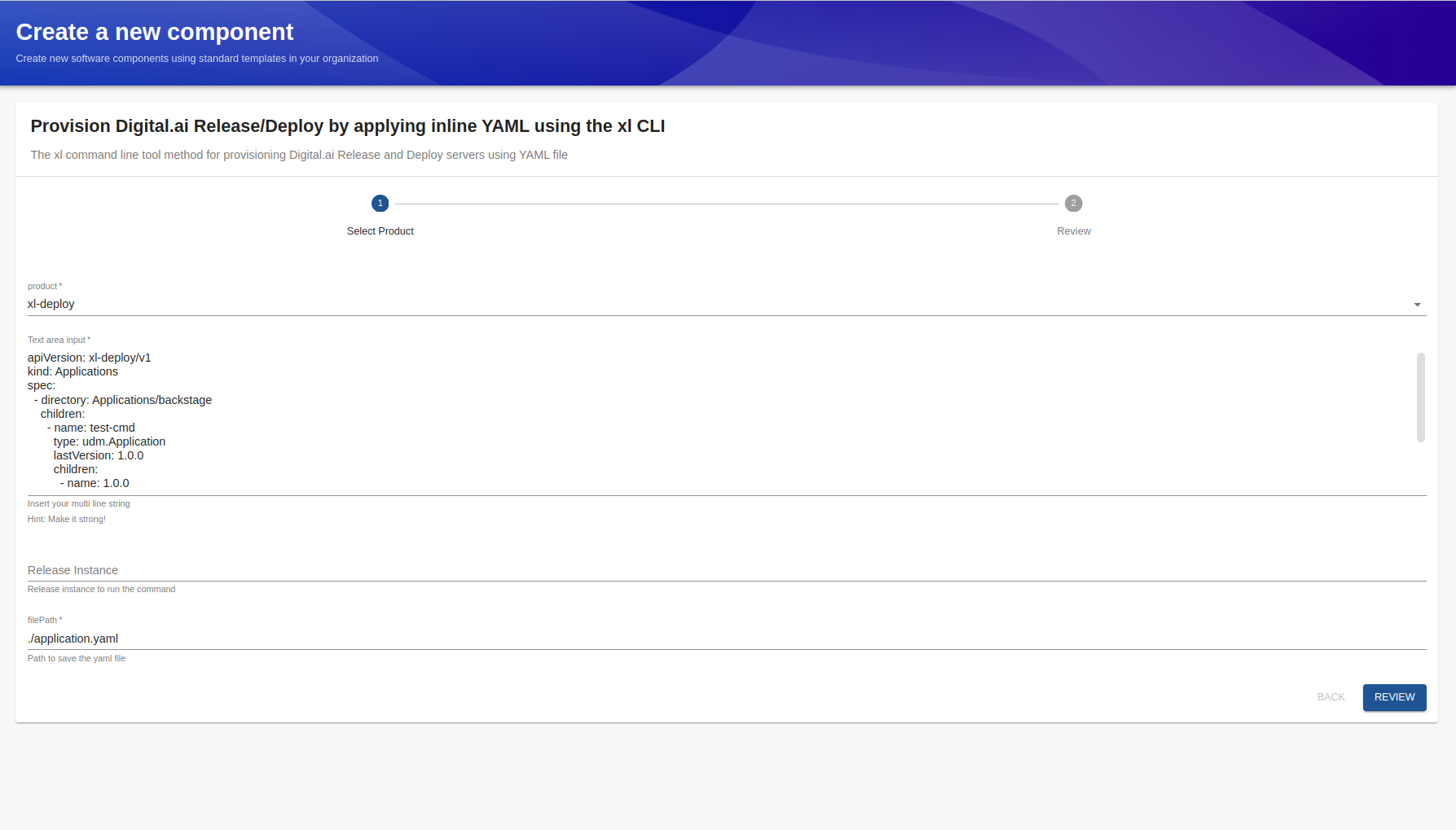Click the line 'directory: Applications/backstage'

tap(123, 400)
